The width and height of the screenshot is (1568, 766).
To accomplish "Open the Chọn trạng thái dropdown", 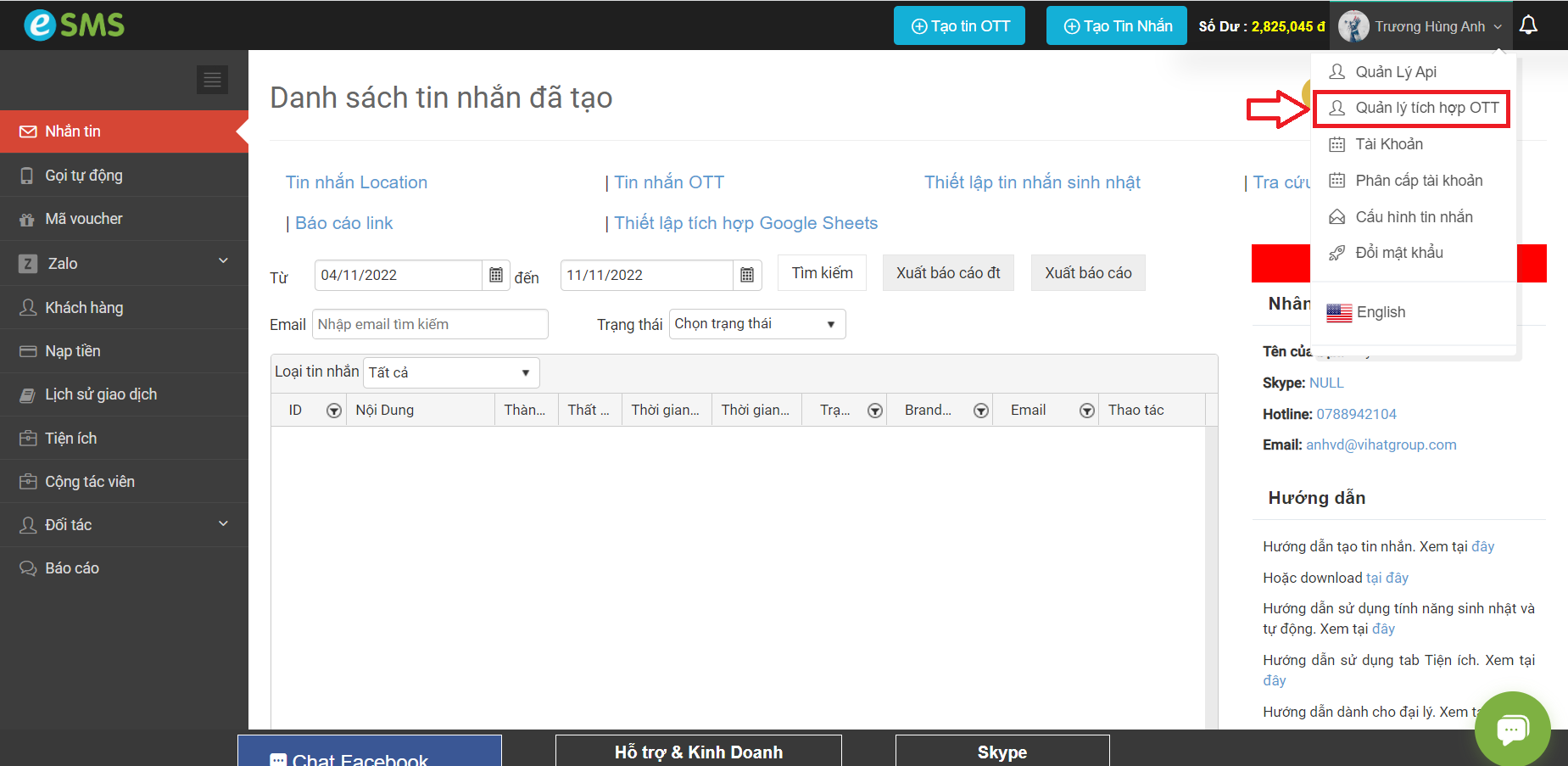I will pyautogui.click(x=756, y=324).
